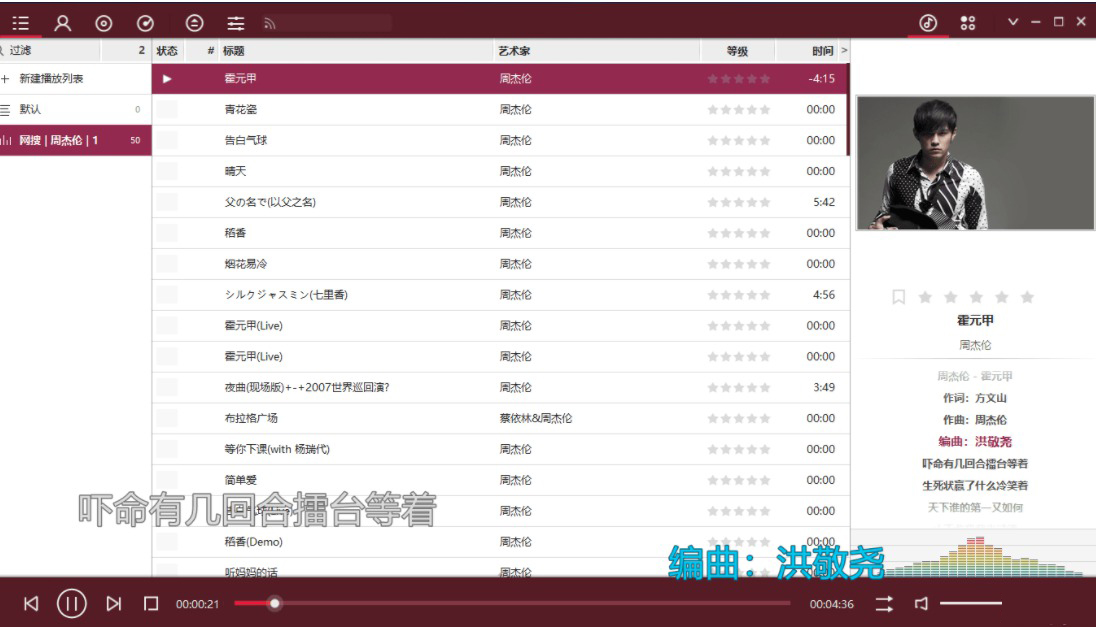The image size is (1096, 627).
Task: Create new playlist via 新建播放列表
Action: pos(51,78)
